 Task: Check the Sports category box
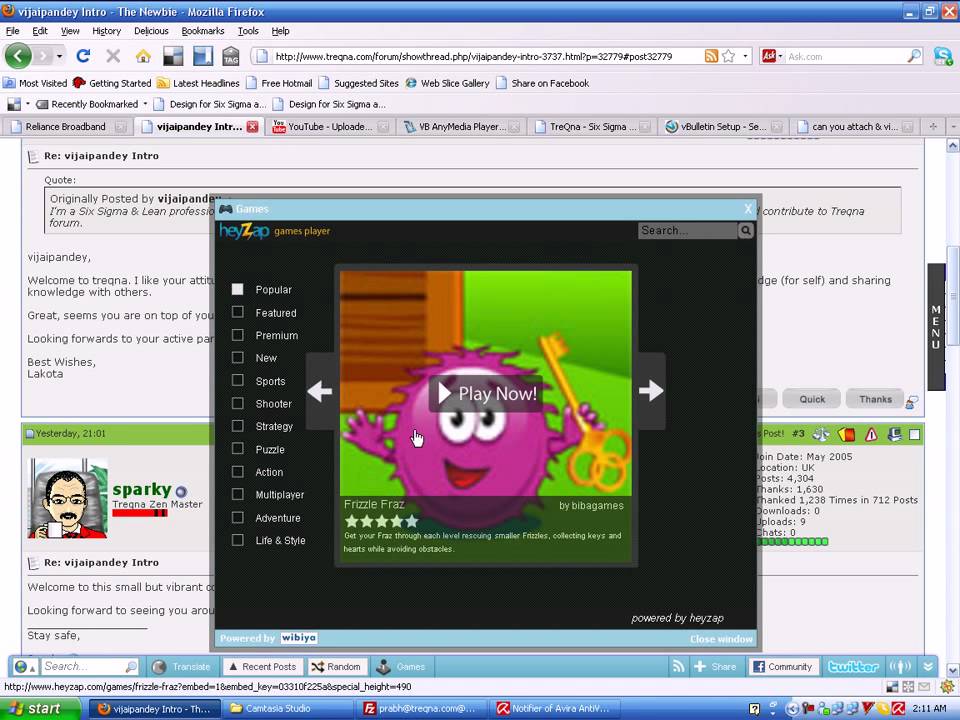(x=238, y=380)
